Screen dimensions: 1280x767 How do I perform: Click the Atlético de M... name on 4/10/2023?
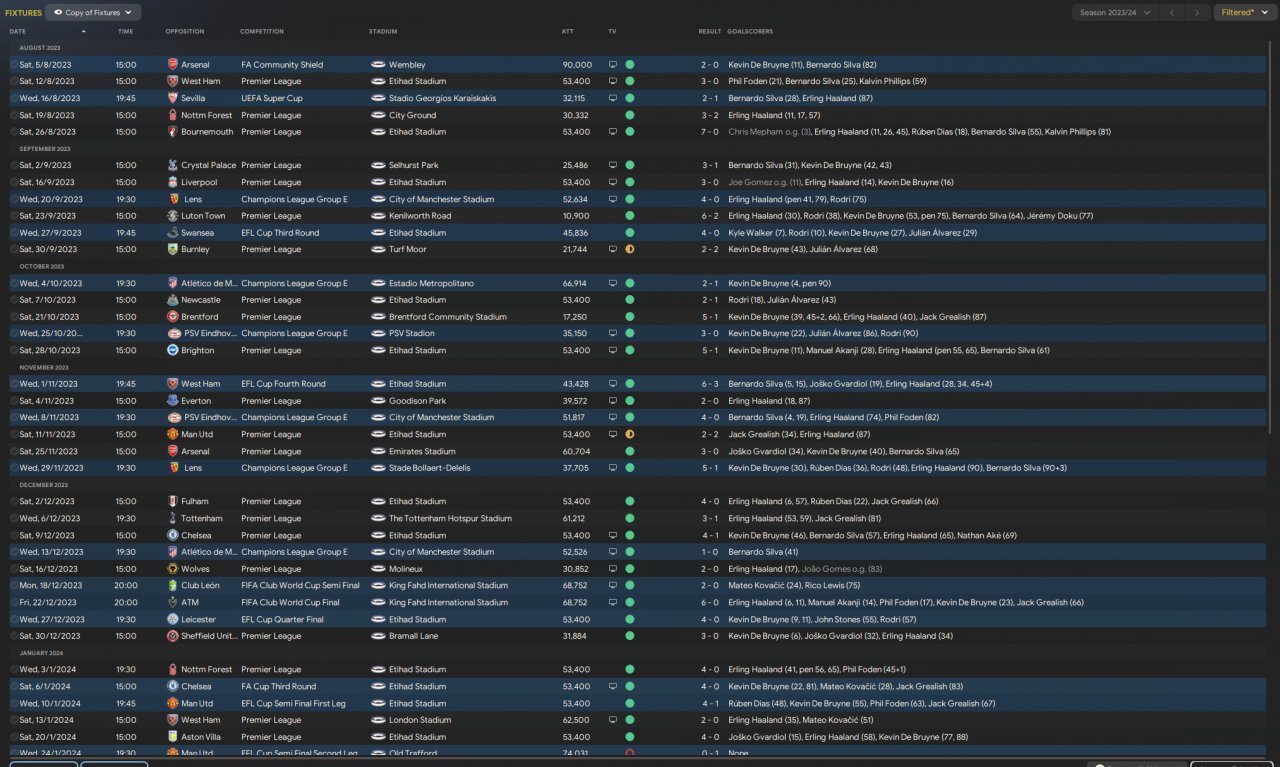[210, 283]
